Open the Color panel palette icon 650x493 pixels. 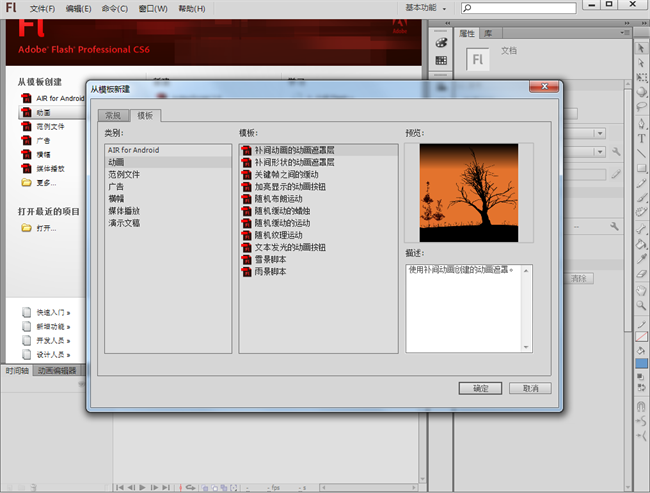point(441,43)
